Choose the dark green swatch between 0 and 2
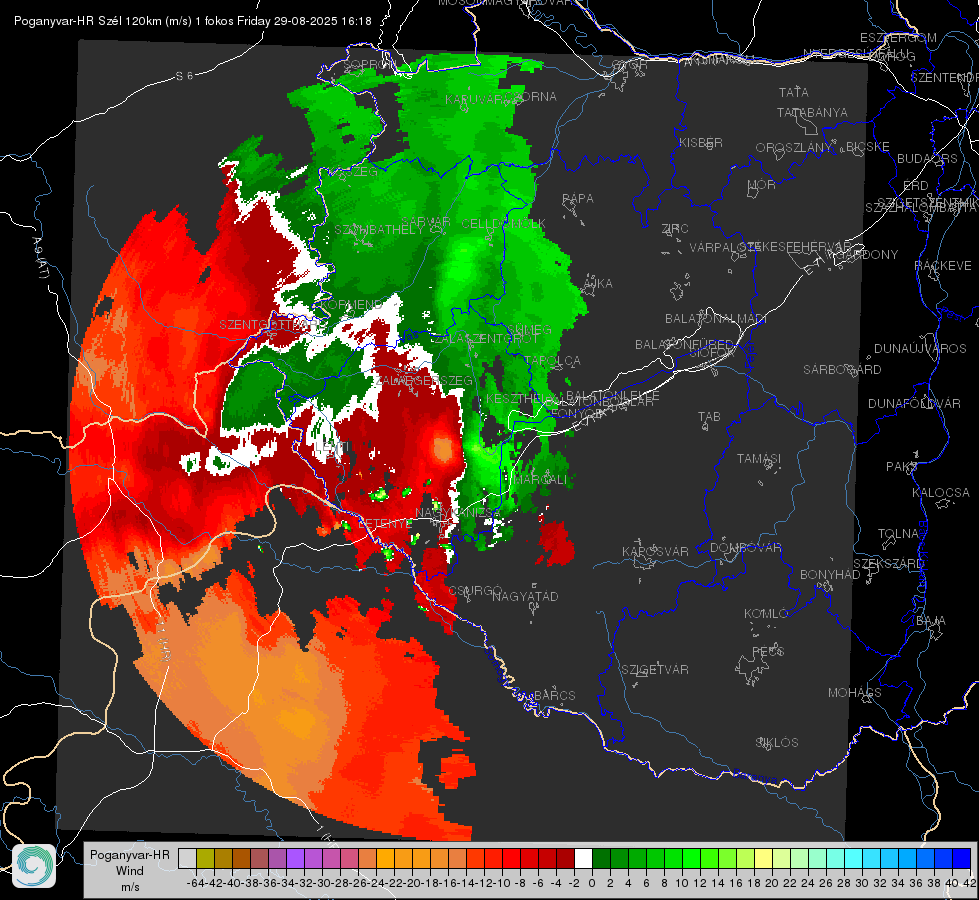Image resolution: width=979 pixels, height=900 pixels. (x=601, y=859)
